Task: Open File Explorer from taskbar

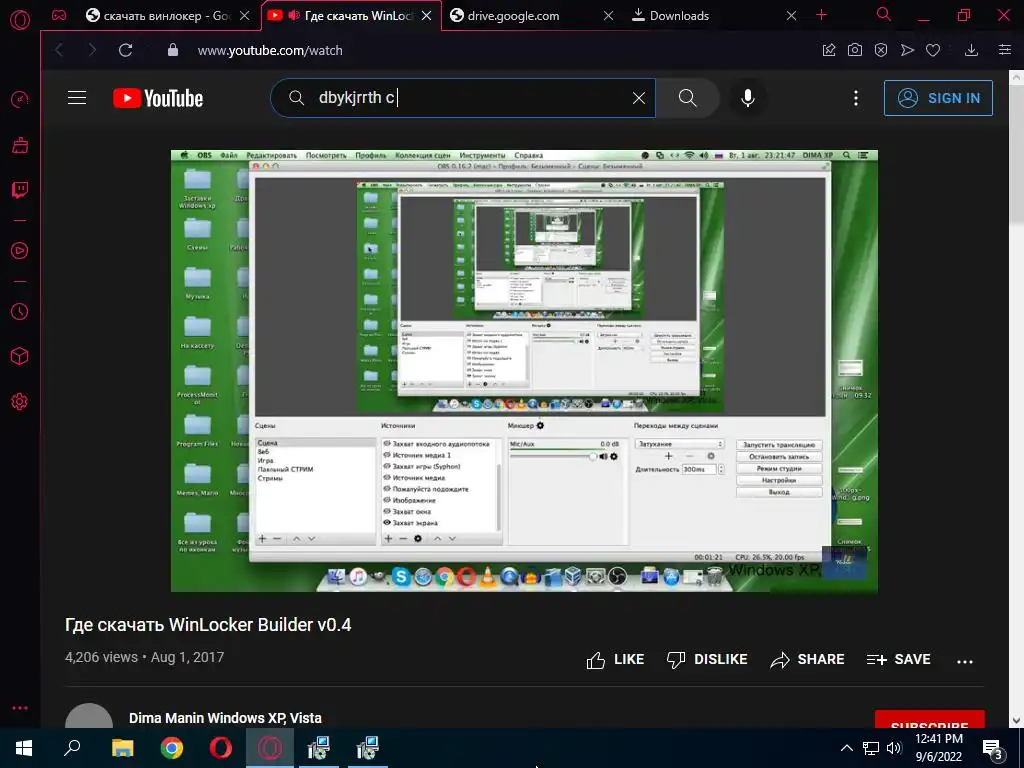Action: (122, 748)
